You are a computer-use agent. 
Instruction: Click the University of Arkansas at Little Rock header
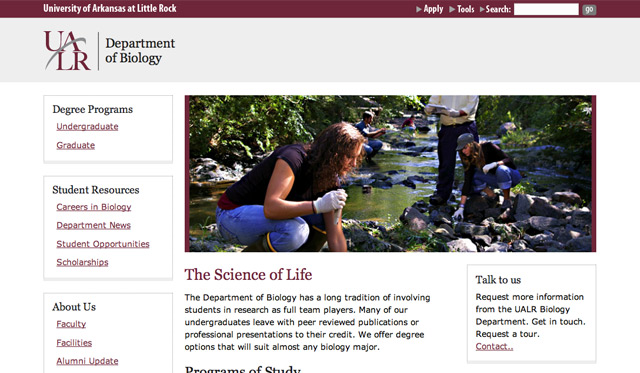(110, 9)
